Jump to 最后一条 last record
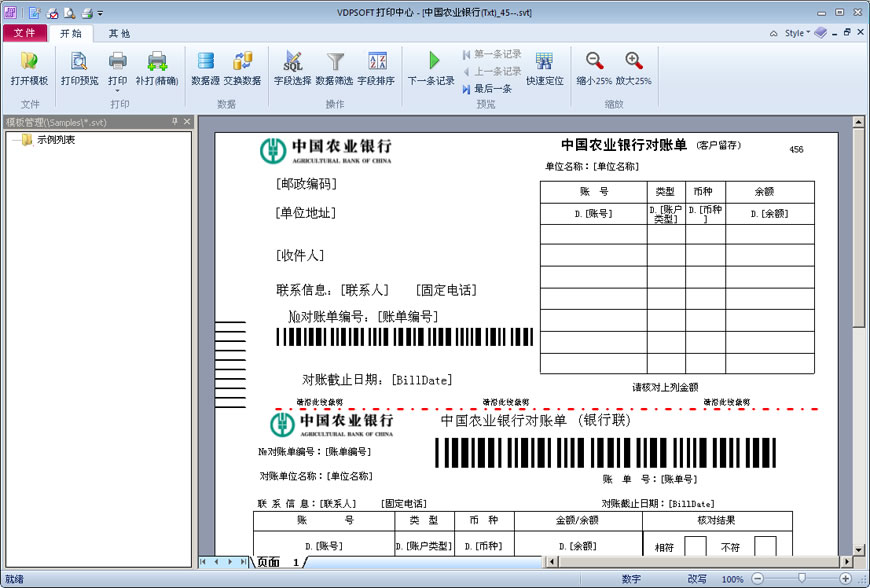Screen dimensions: 870x588 [x=487, y=88]
